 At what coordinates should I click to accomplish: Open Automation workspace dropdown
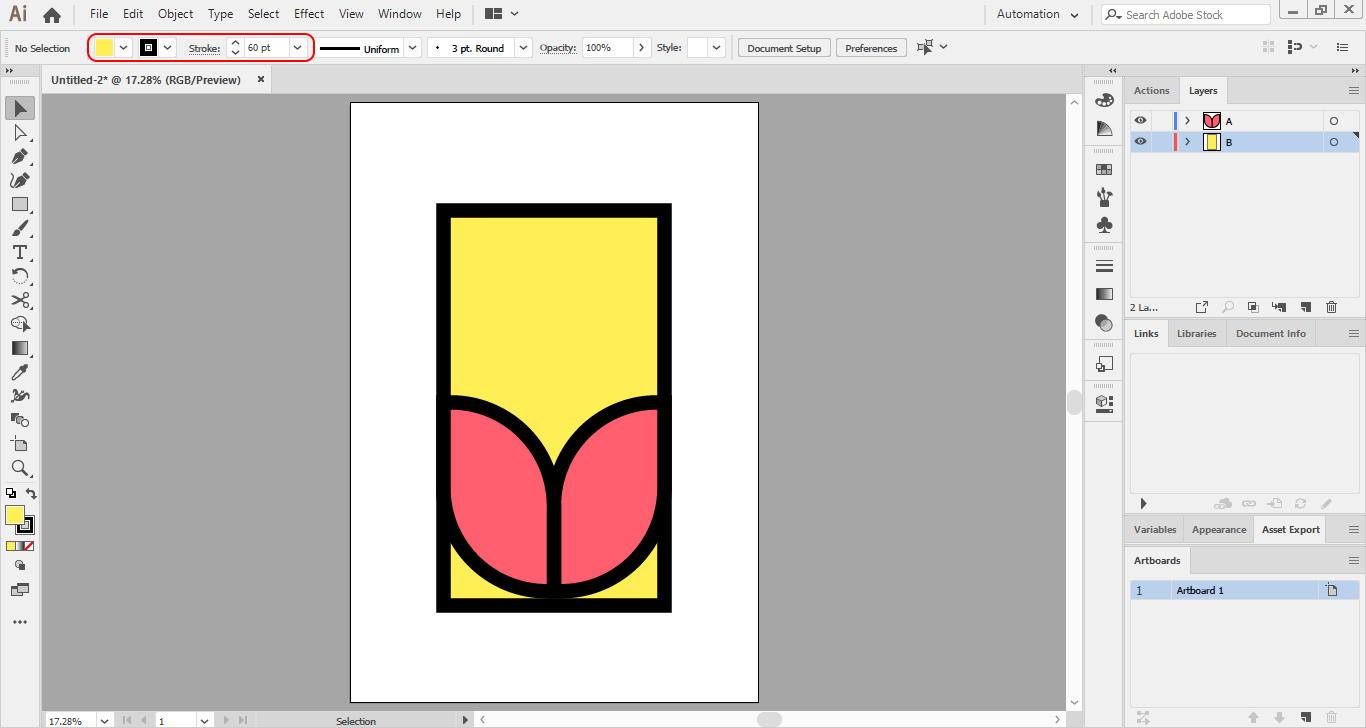click(x=1038, y=15)
